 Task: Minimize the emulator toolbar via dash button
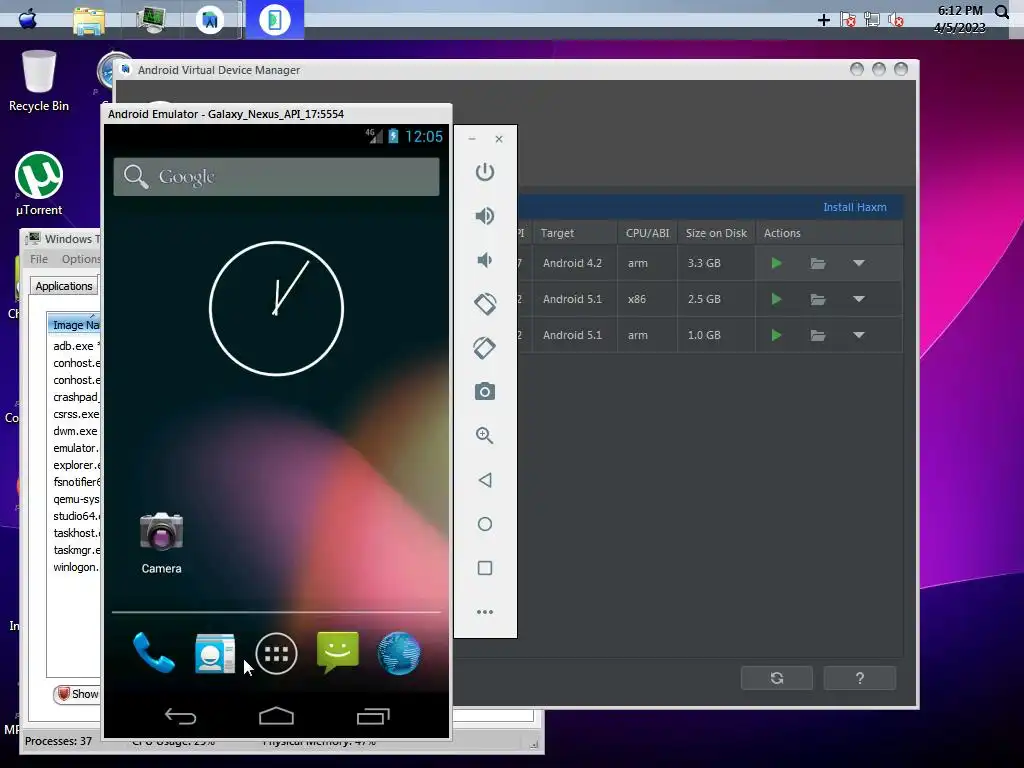click(x=472, y=139)
